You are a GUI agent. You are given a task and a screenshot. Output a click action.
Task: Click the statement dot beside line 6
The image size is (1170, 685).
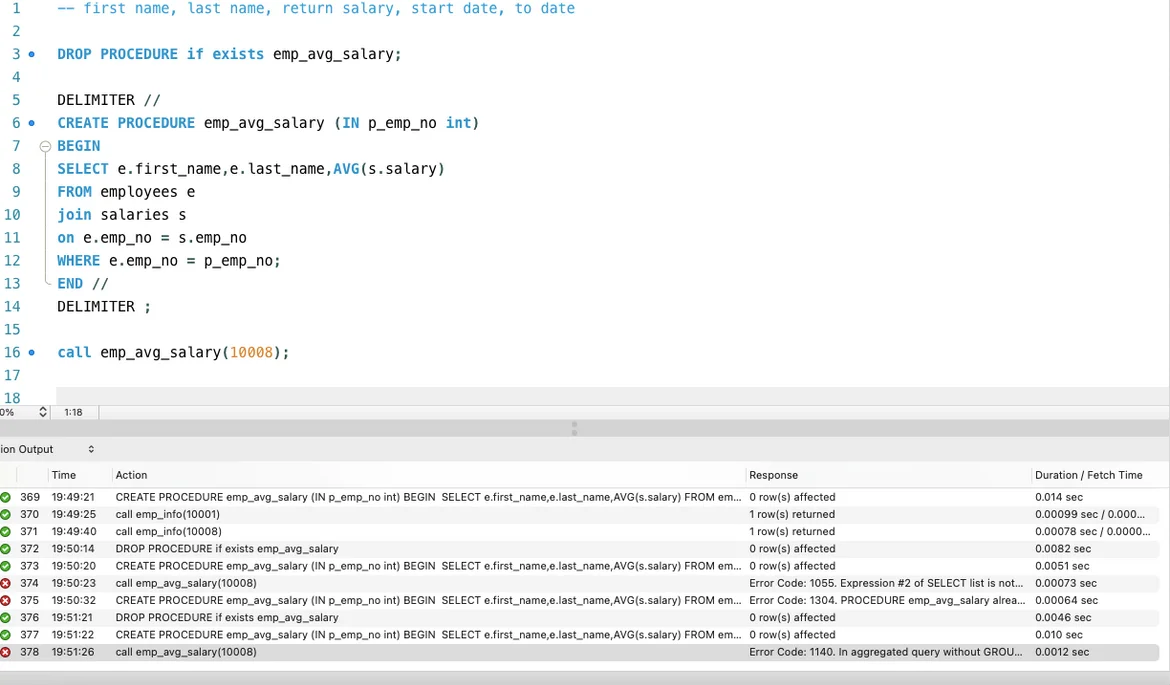pos(32,123)
